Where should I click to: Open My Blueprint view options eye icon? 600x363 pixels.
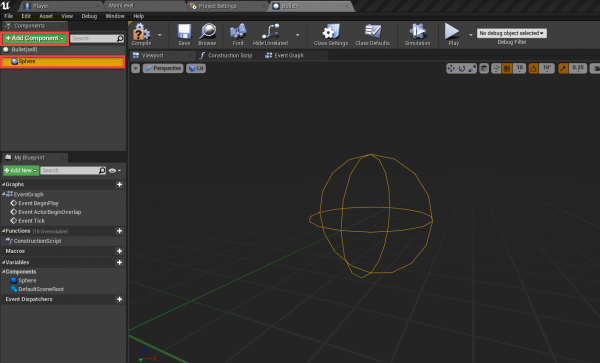pos(114,171)
